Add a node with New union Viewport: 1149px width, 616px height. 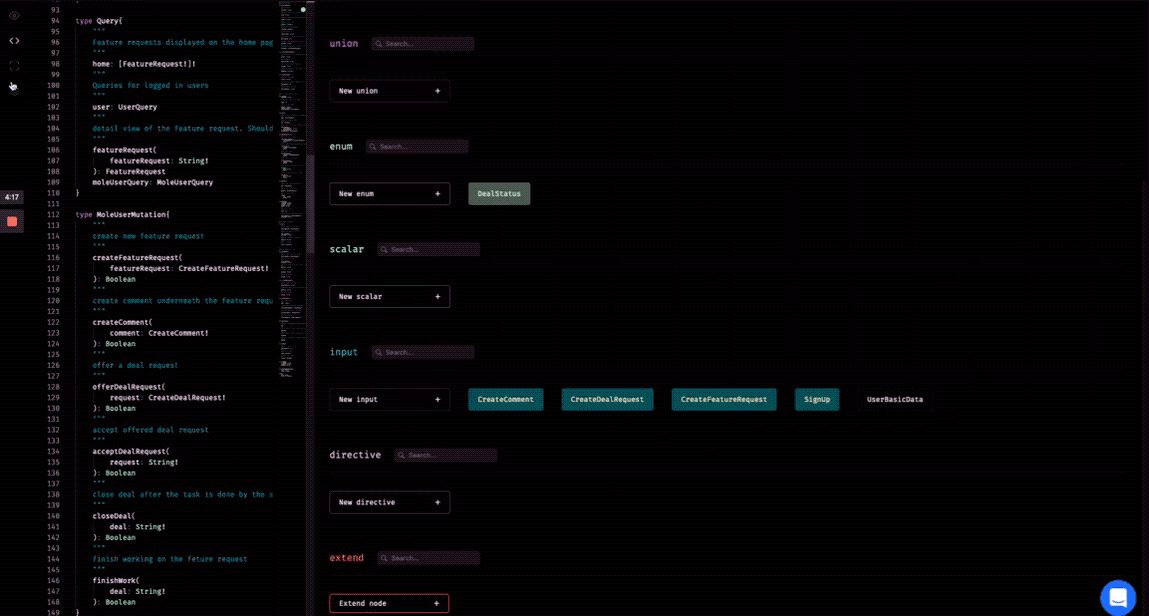pyautogui.click(x=390, y=91)
